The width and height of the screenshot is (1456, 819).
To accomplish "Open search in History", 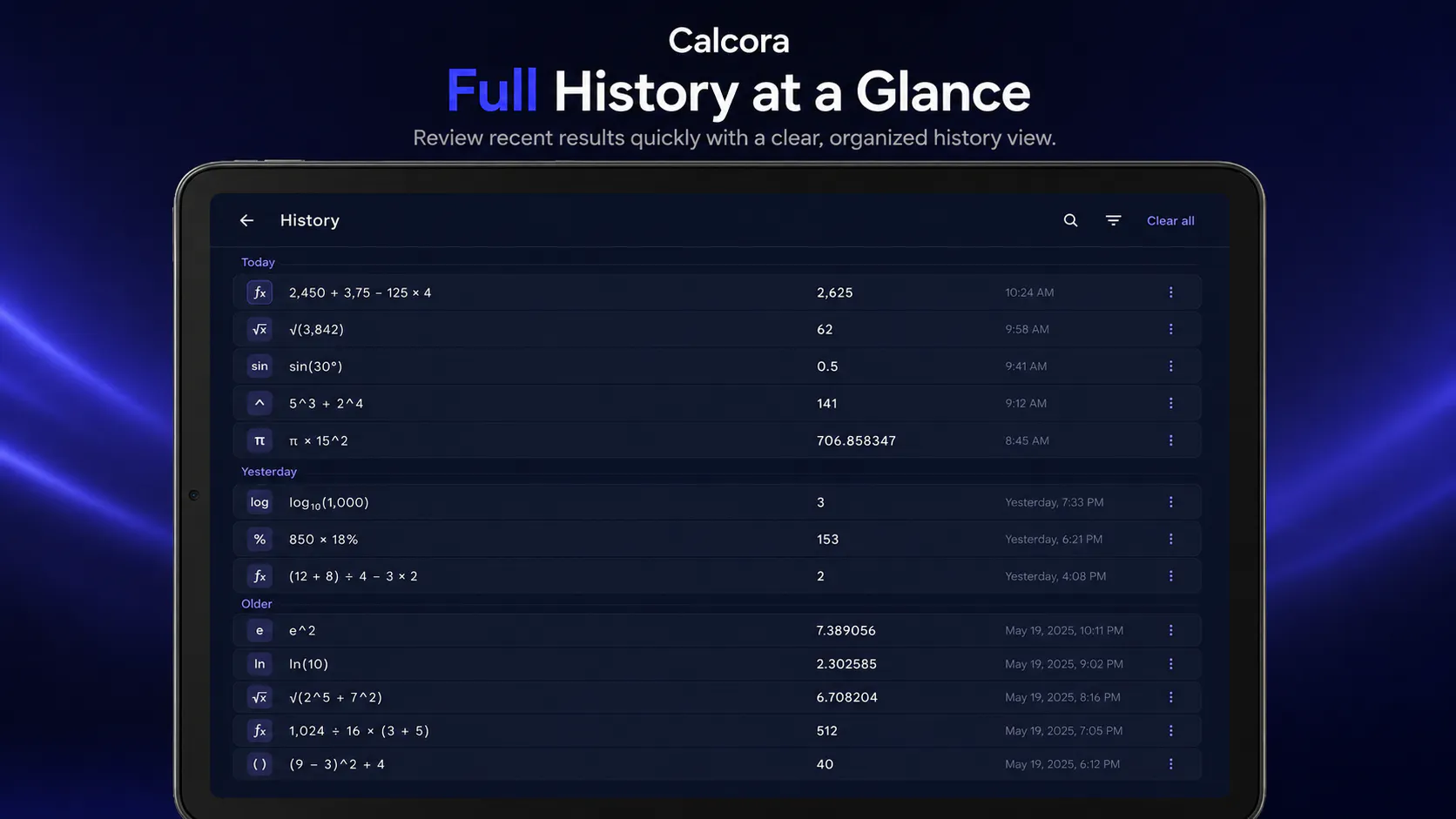I will [x=1070, y=220].
